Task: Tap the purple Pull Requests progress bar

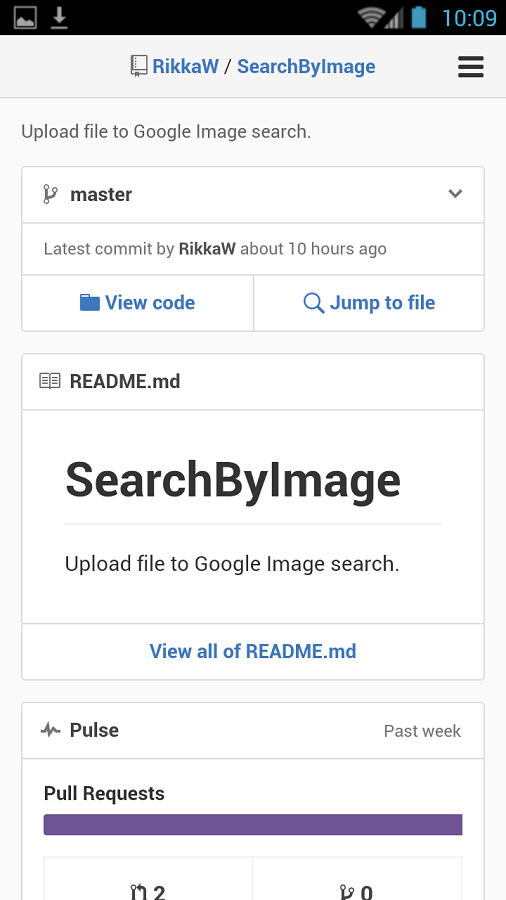Action: coord(253,825)
